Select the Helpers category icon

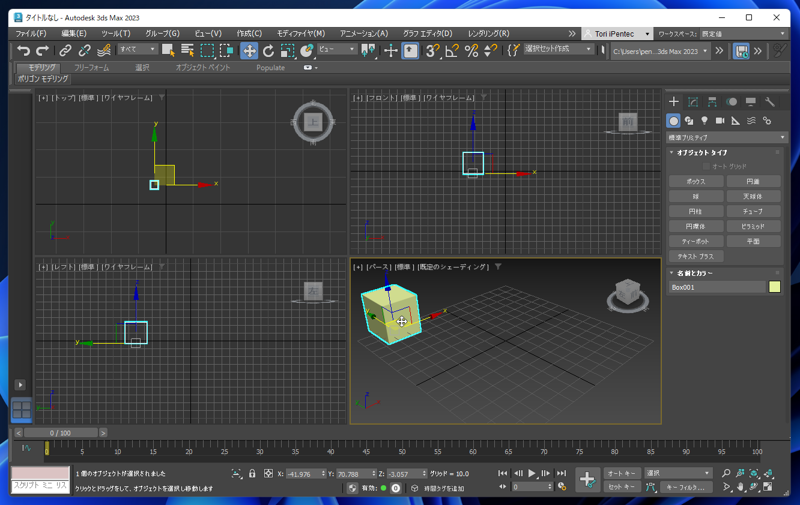735,120
